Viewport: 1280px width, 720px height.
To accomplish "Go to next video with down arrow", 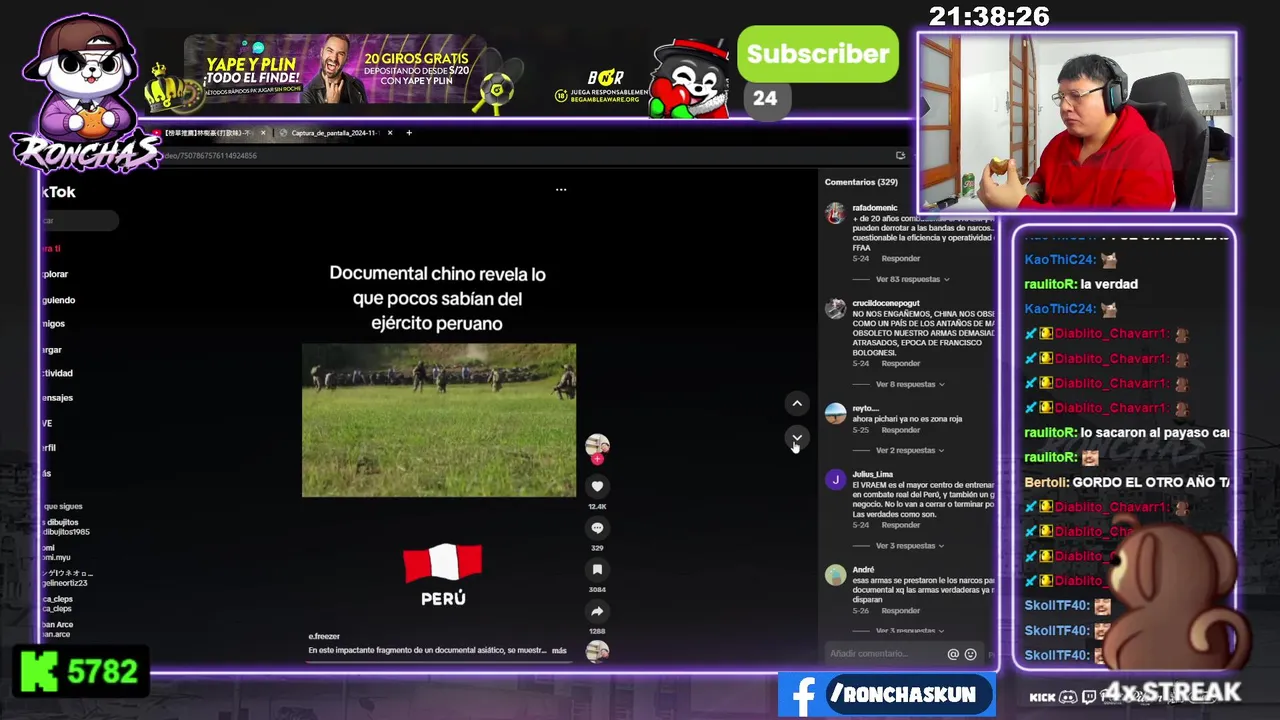I will coord(797,438).
